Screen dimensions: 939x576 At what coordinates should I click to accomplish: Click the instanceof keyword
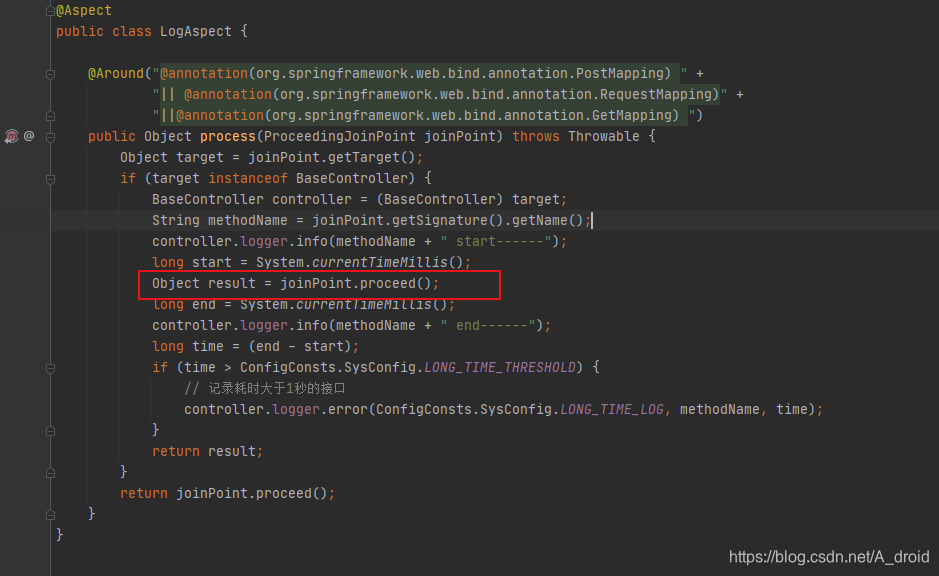248,178
